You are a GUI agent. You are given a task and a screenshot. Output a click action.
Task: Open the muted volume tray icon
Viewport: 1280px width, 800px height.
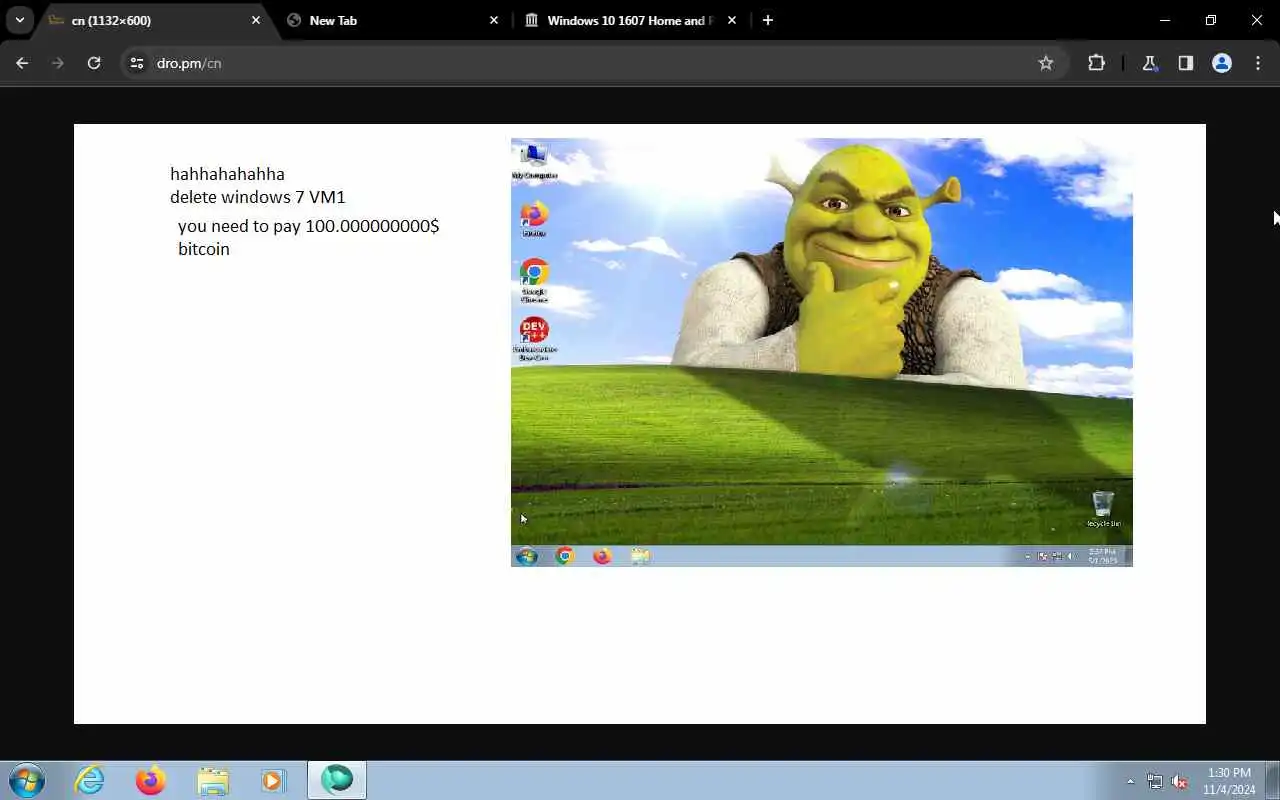pos(1179,781)
